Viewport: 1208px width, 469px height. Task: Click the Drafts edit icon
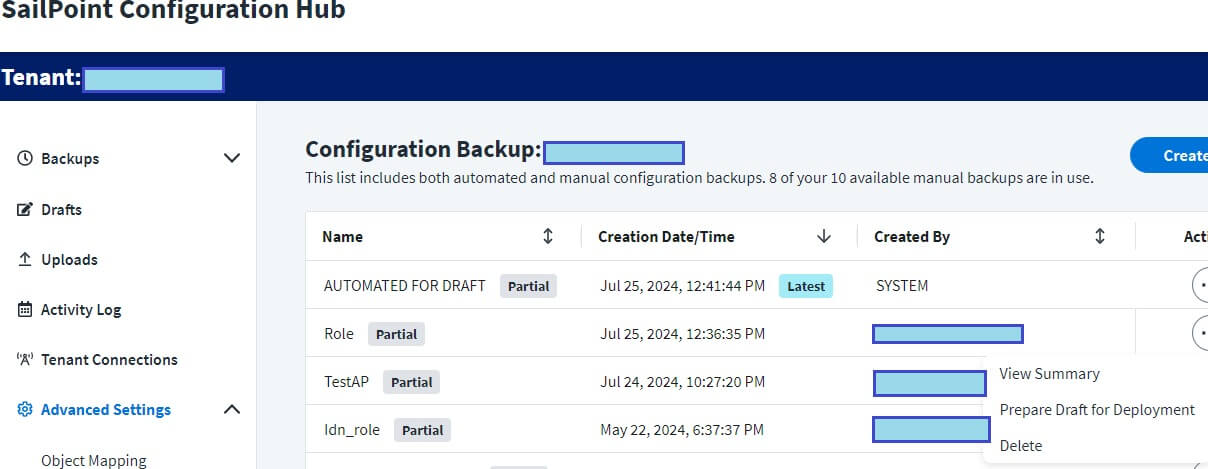click(25, 209)
